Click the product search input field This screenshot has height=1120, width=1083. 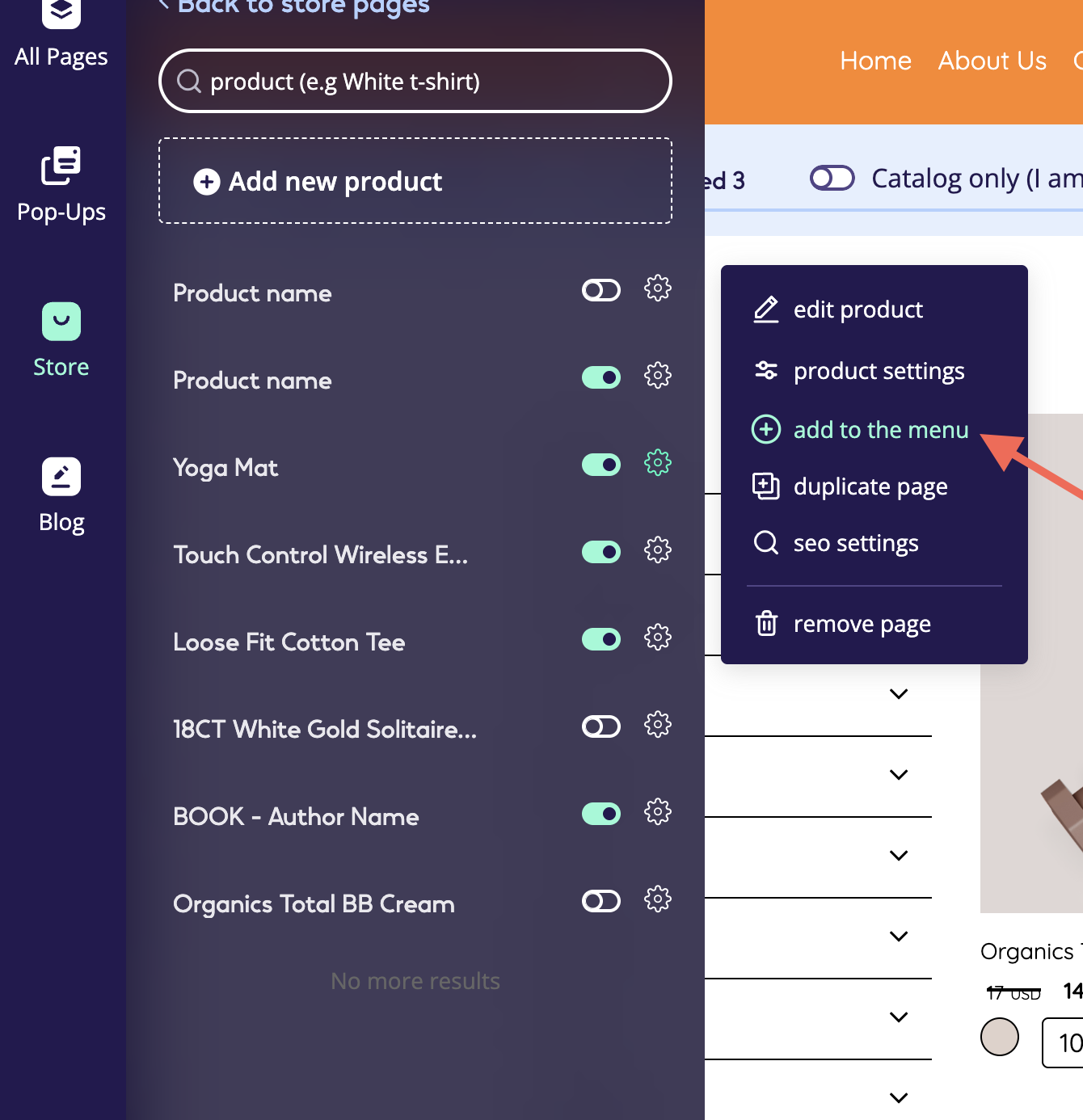(415, 81)
